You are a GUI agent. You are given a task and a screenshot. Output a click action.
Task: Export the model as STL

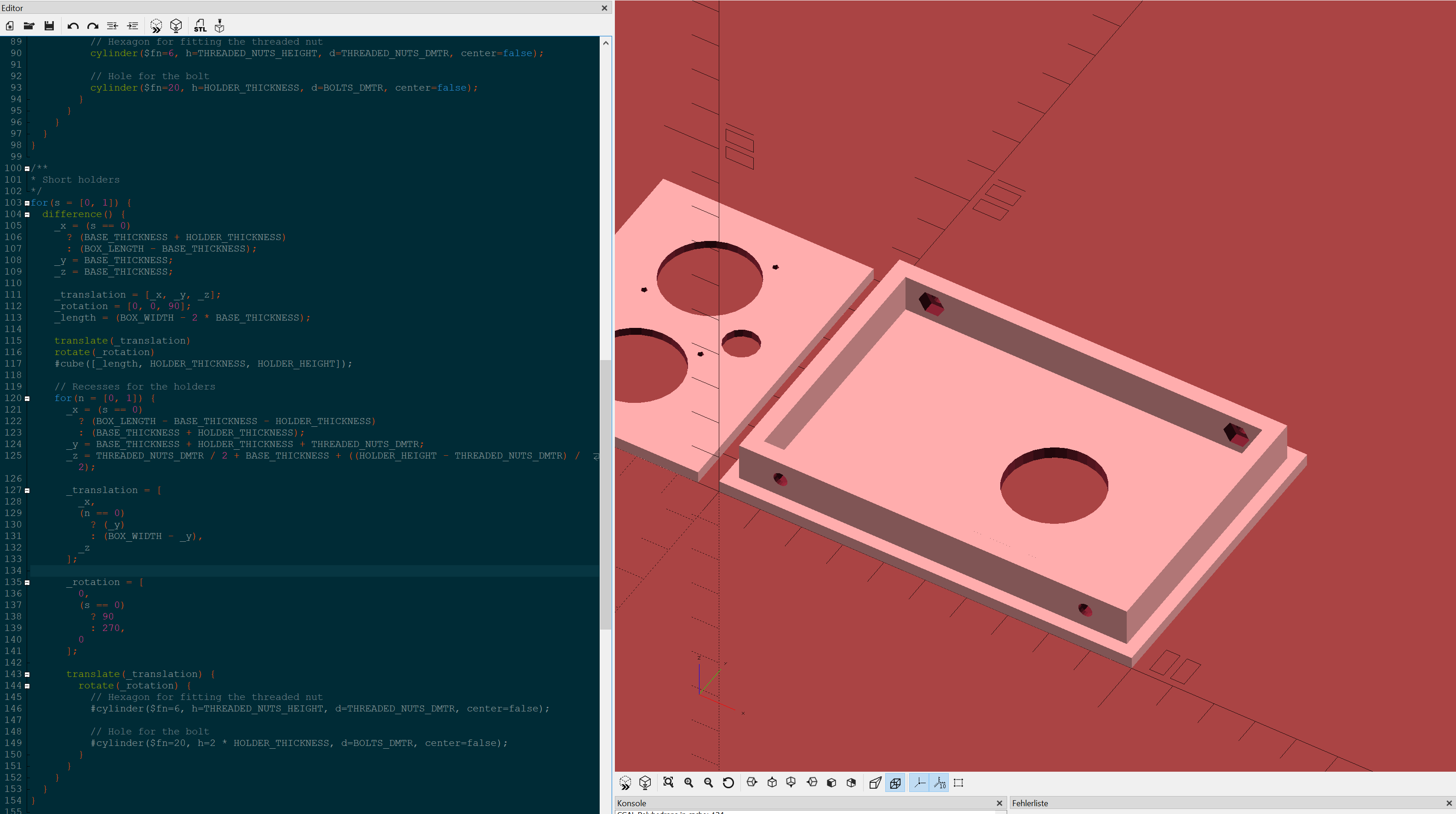coord(200,26)
